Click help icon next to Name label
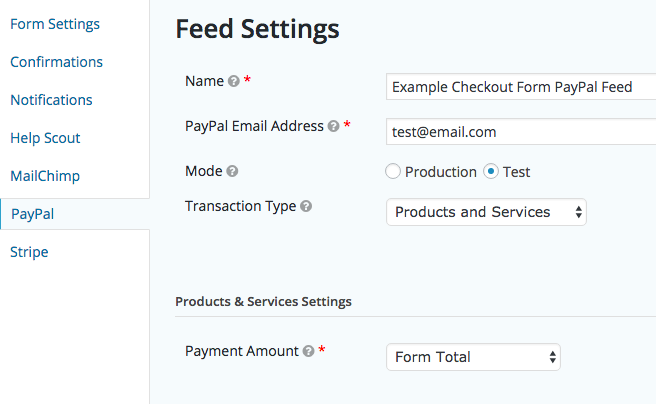This screenshot has width=656, height=404. [233, 81]
